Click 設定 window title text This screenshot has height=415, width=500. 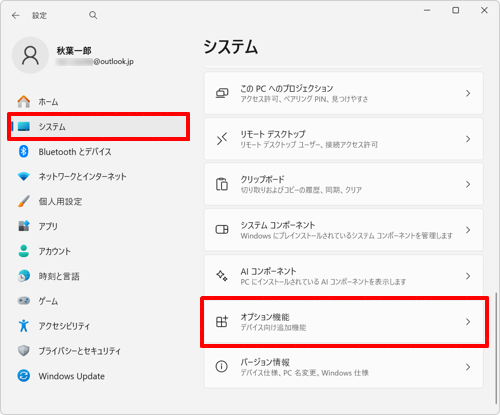tap(39, 15)
